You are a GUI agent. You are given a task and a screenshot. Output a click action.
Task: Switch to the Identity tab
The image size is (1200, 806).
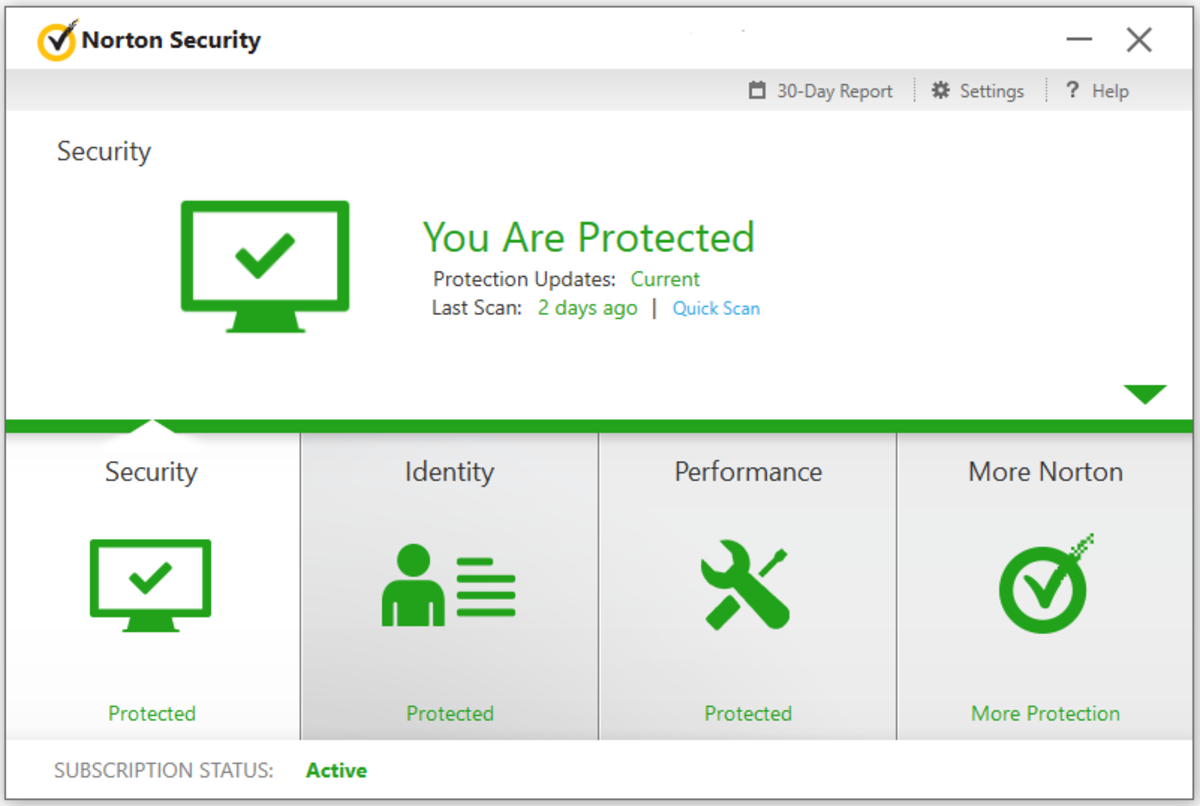coord(448,472)
